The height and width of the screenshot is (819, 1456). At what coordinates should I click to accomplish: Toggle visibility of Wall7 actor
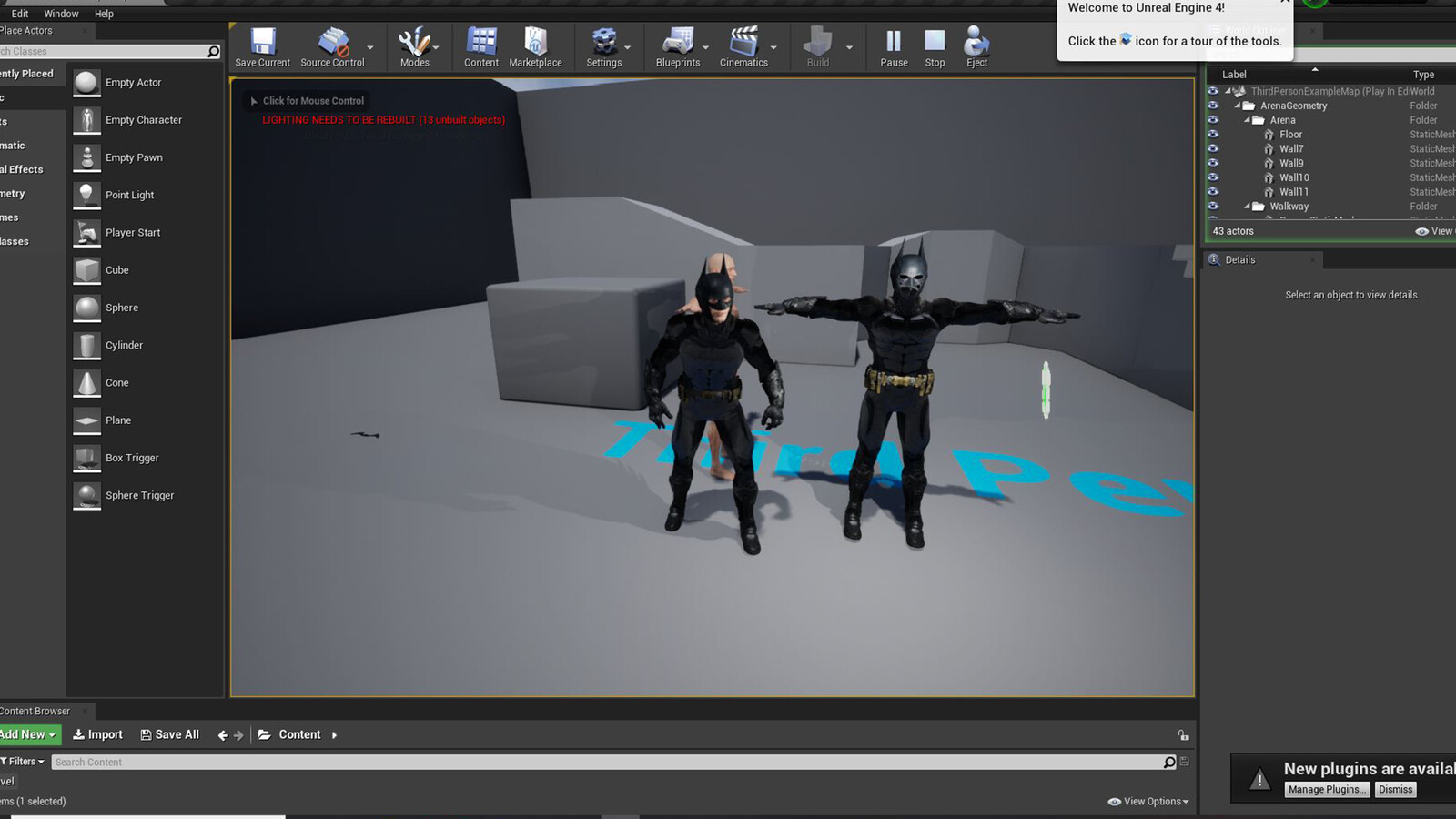pyautogui.click(x=1213, y=148)
